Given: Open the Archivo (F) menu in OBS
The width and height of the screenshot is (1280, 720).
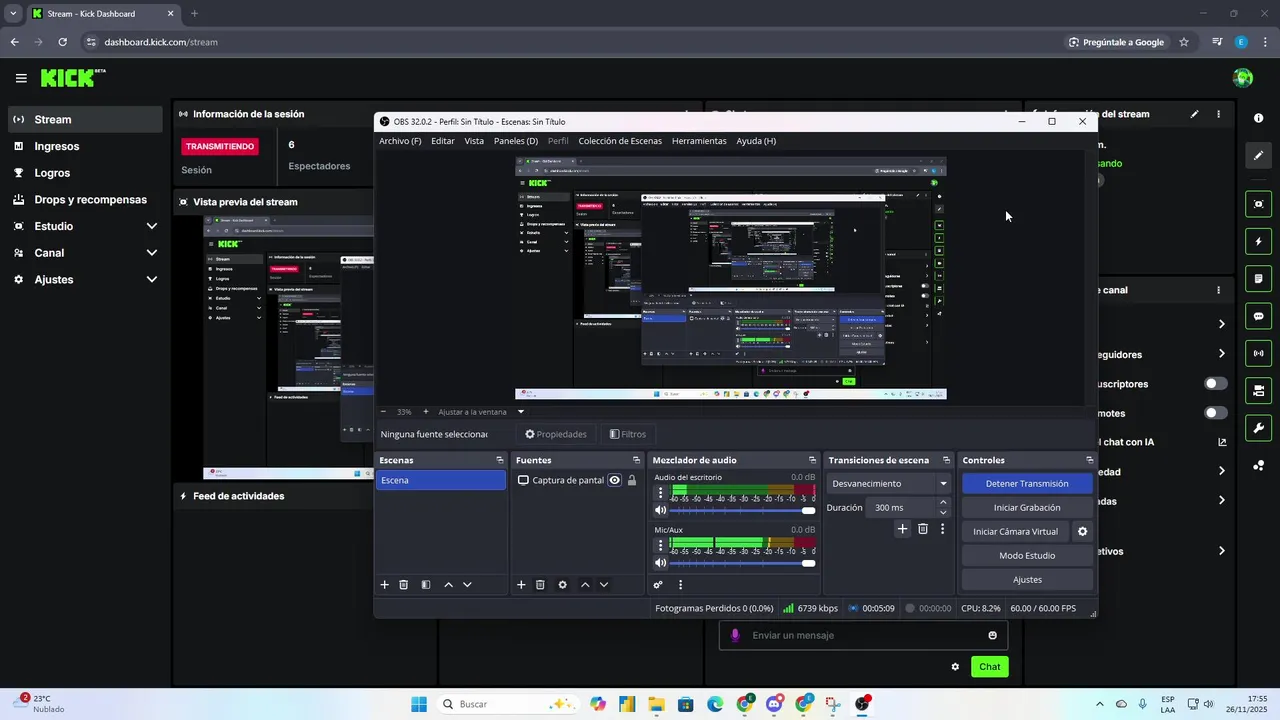Looking at the screenshot, I should click(x=400, y=141).
